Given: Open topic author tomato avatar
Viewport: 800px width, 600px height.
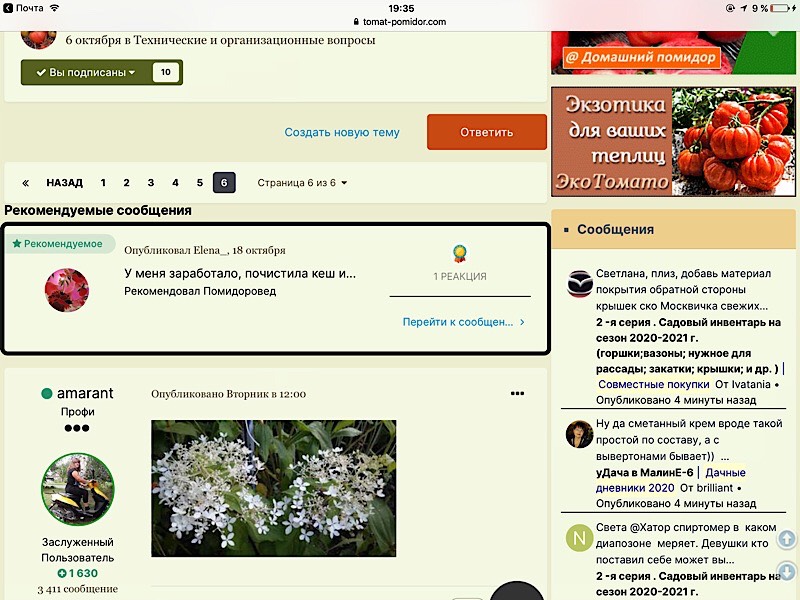Looking at the screenshot, I should [38, 39].
